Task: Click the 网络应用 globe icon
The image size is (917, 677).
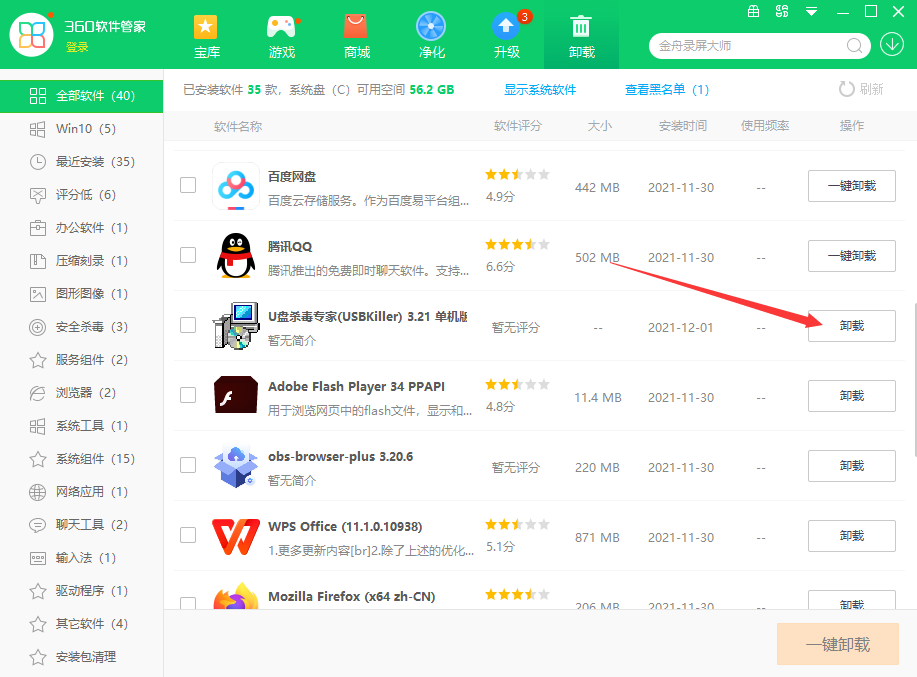Action: tap(37, 492)
